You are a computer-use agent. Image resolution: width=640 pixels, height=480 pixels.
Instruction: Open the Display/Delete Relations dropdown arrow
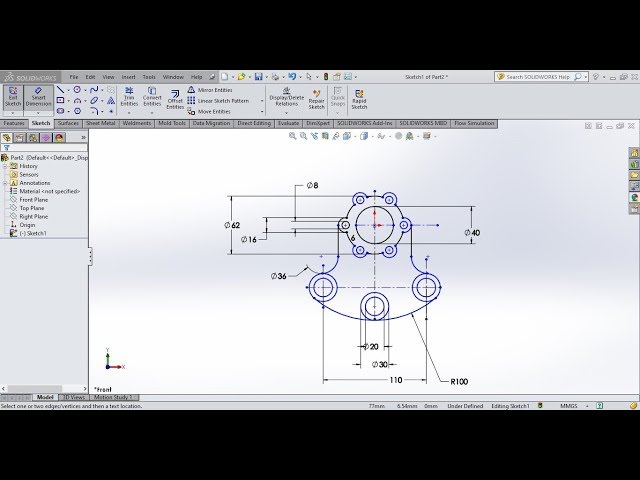click(287, 113)
